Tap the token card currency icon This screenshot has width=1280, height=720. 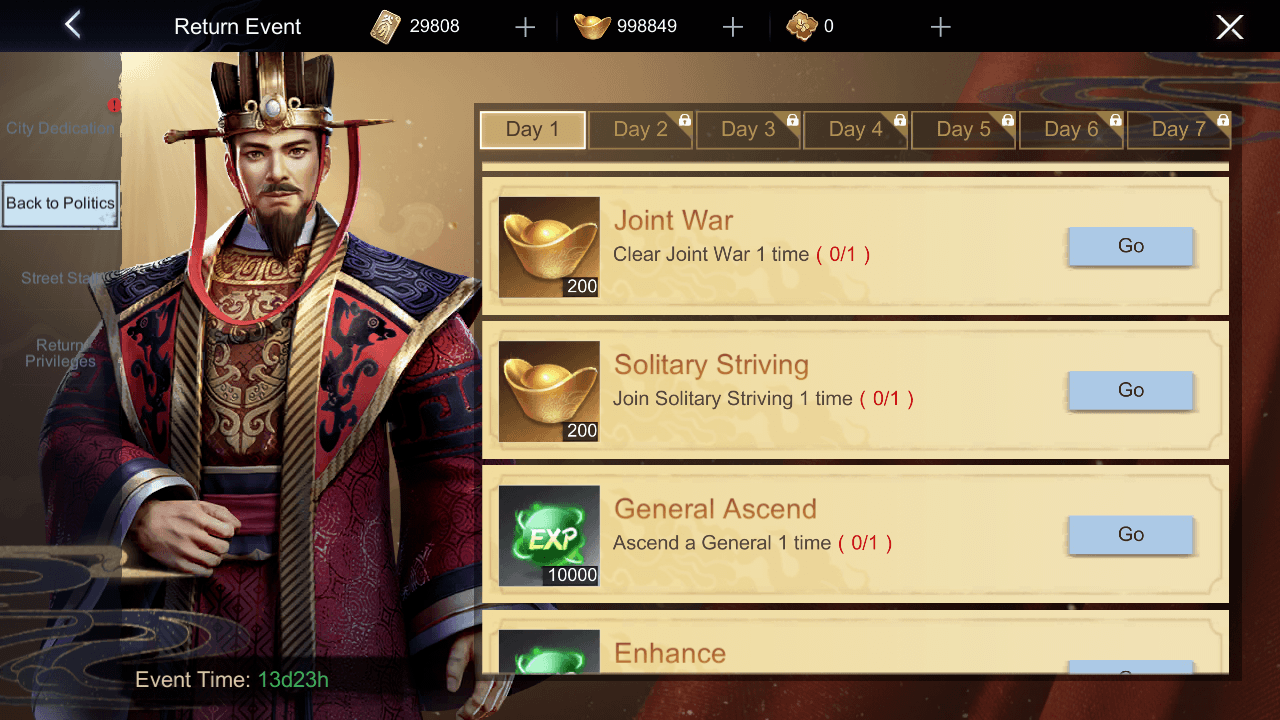[x=386, y=27]
